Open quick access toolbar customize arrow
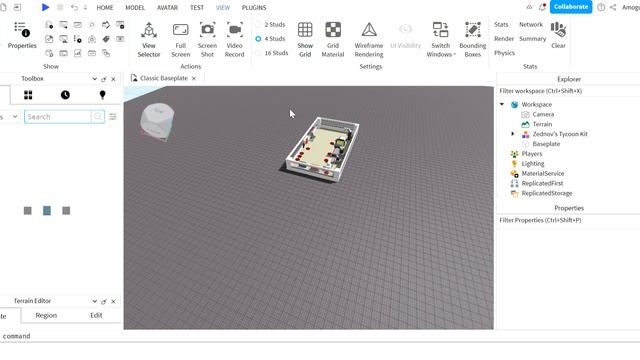Image resolution: width=640 pixels, height=360 pixels. point(85,7)
